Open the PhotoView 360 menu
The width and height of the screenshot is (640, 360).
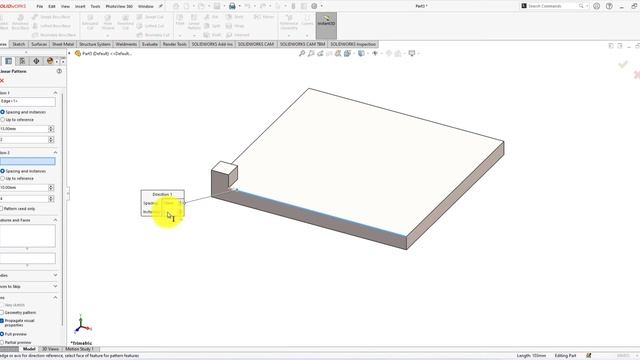119,7
